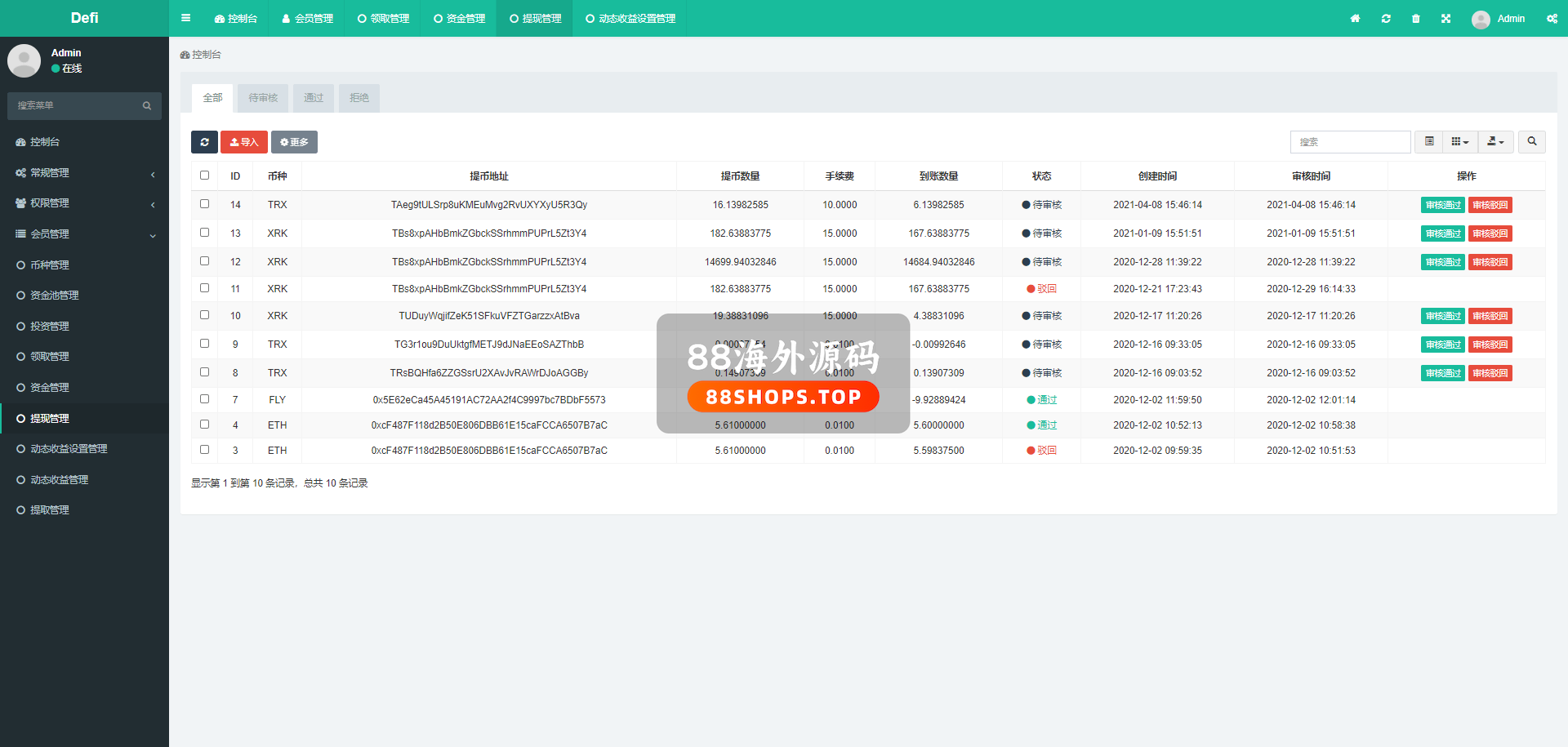
Task: Open the 资金管理 tab in top navigation
Action: (459, 19)
